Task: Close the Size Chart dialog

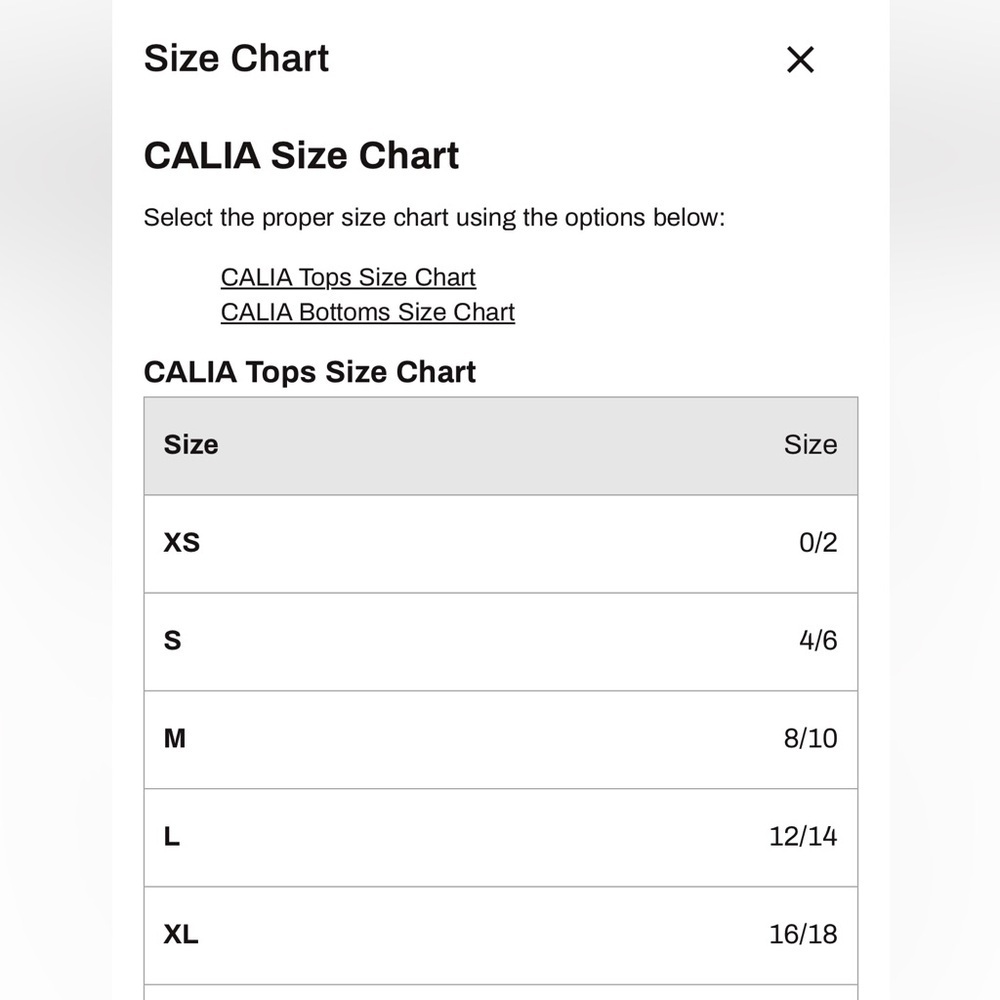Action: 800,59
